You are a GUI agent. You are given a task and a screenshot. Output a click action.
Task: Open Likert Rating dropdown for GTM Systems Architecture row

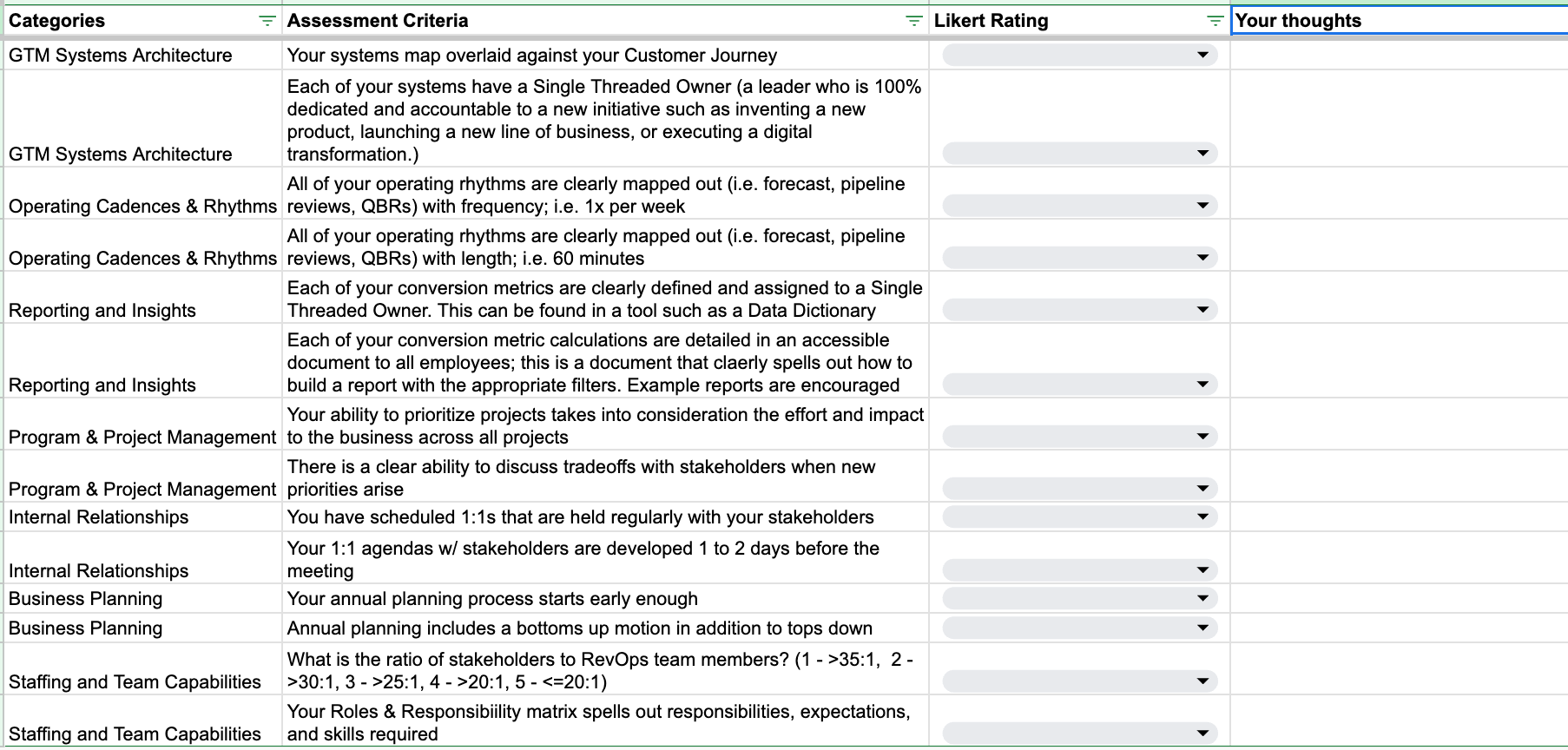tap(1204, 55)
